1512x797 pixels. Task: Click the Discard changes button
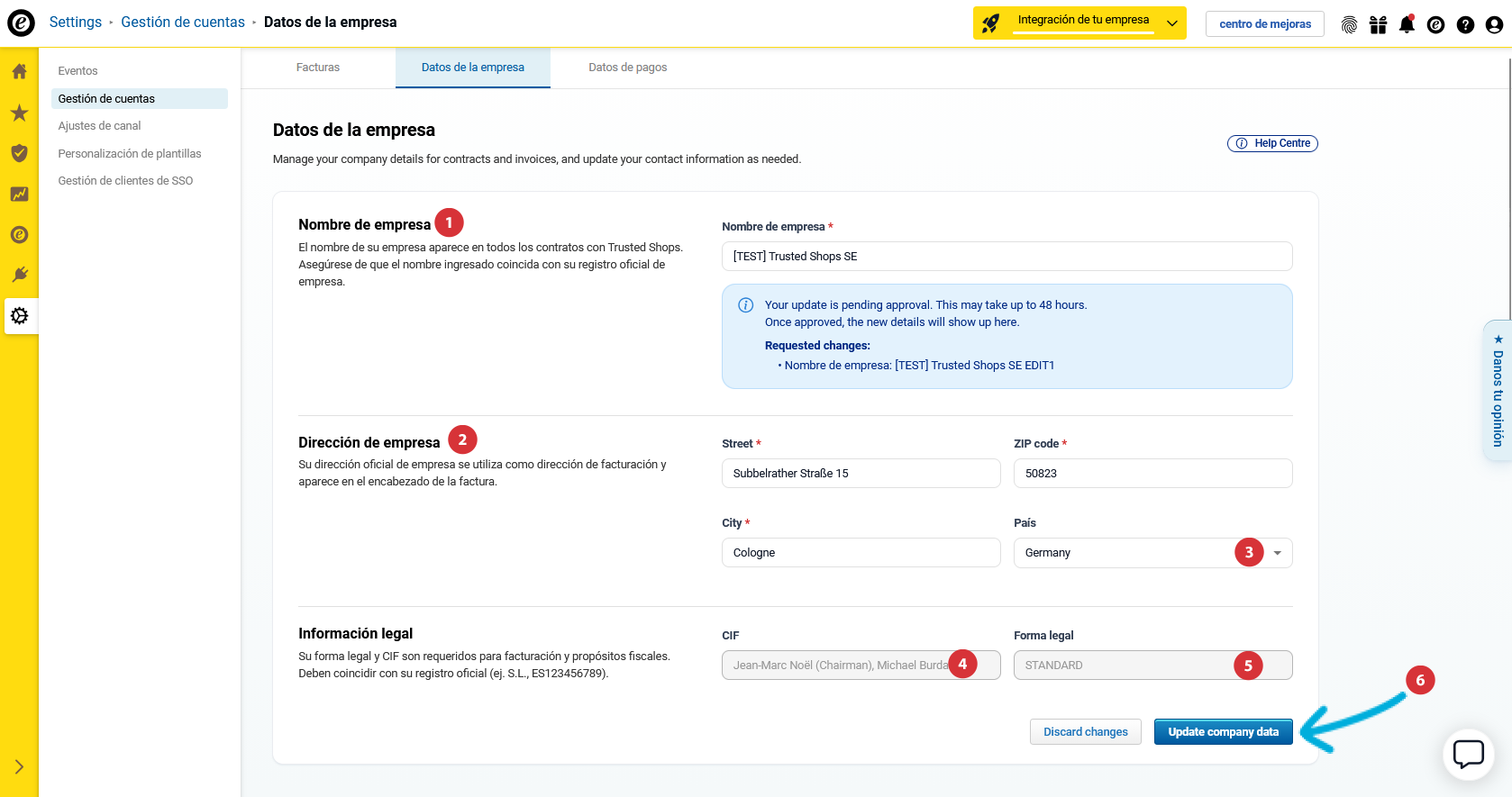point(1085,732)
